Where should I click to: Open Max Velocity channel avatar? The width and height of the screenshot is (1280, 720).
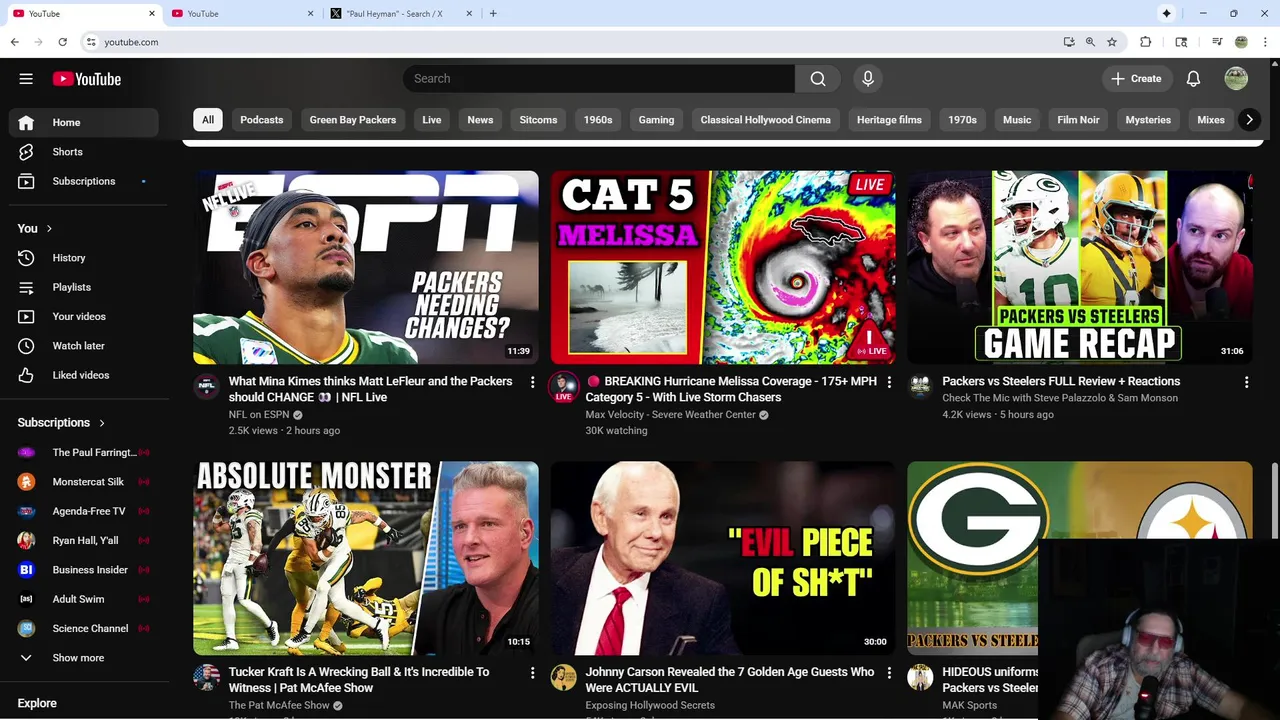point(564,386)
